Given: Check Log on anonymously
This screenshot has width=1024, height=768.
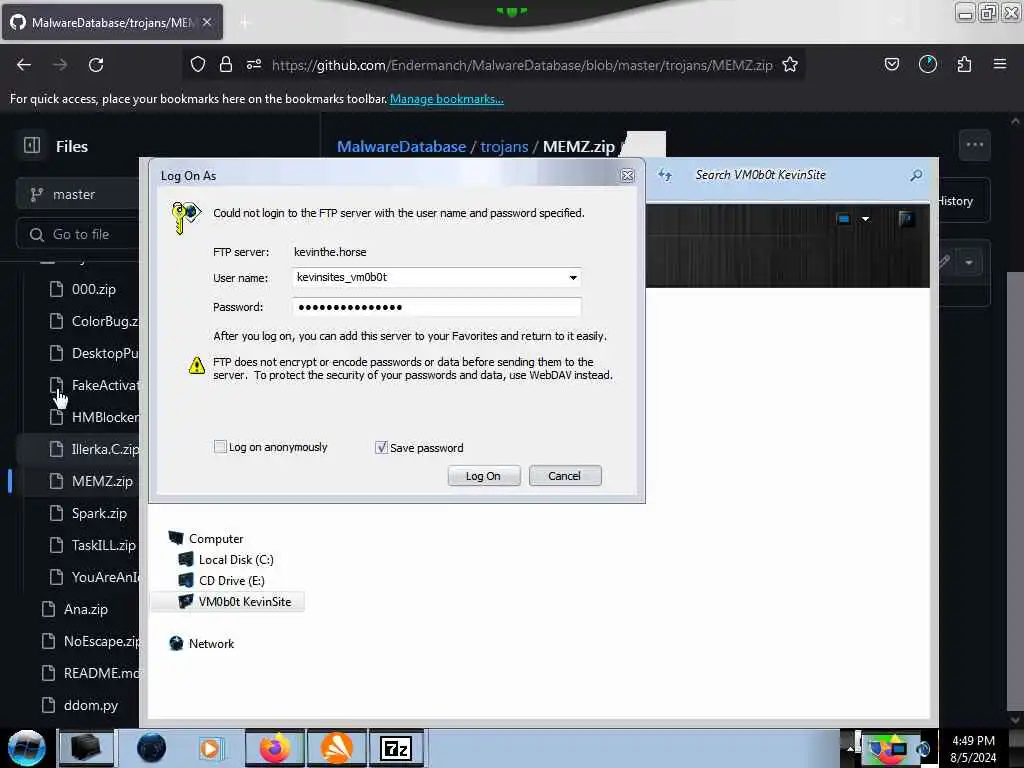Looking at the screenshot, I should click(x=220, y=447).
